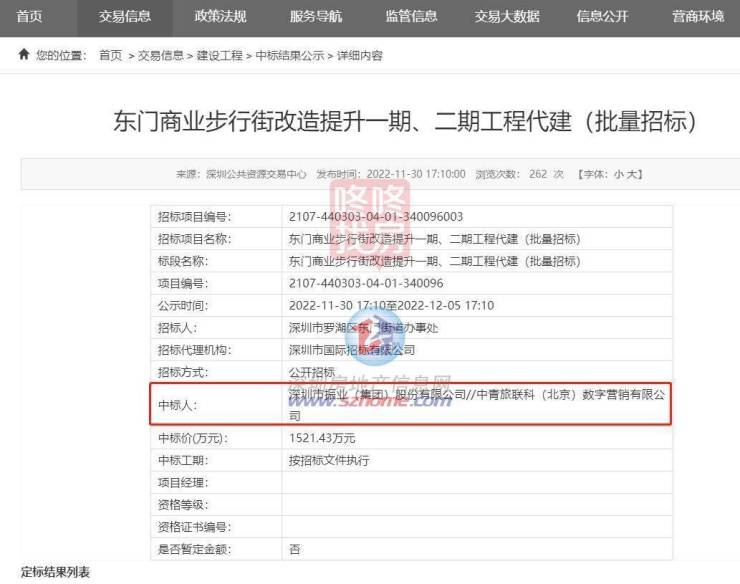Select the 中标工期 value 按招标文件执行
Viewport: 740px width, 584px height.
(329, 460)
